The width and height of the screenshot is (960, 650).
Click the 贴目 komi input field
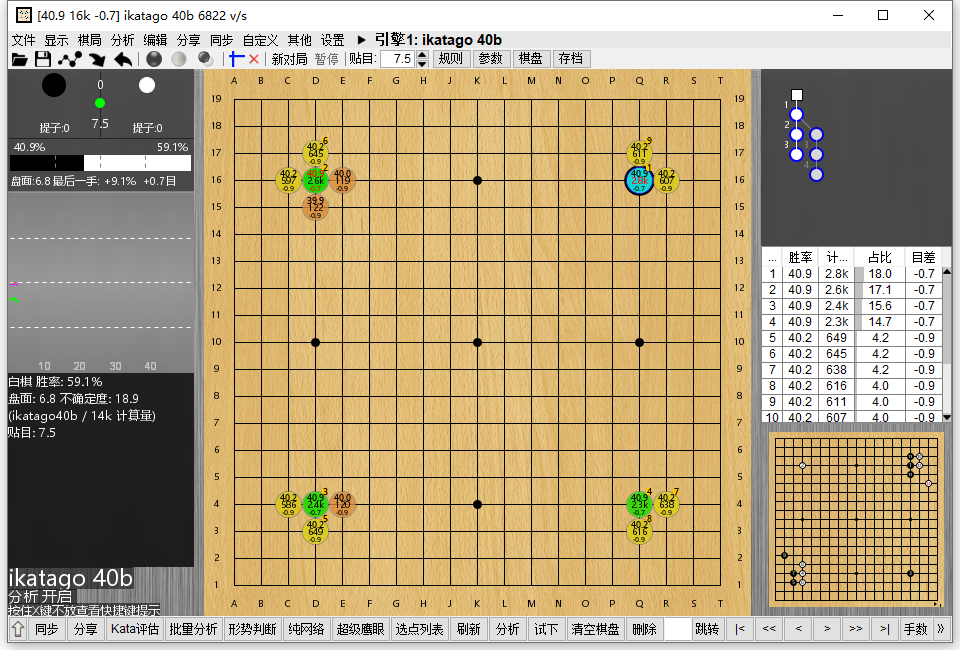coord(396,59)
